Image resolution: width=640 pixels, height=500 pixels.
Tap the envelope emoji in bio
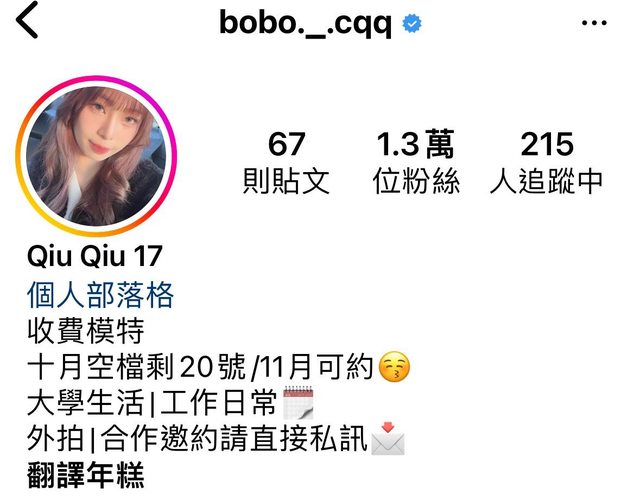(388, 439)
